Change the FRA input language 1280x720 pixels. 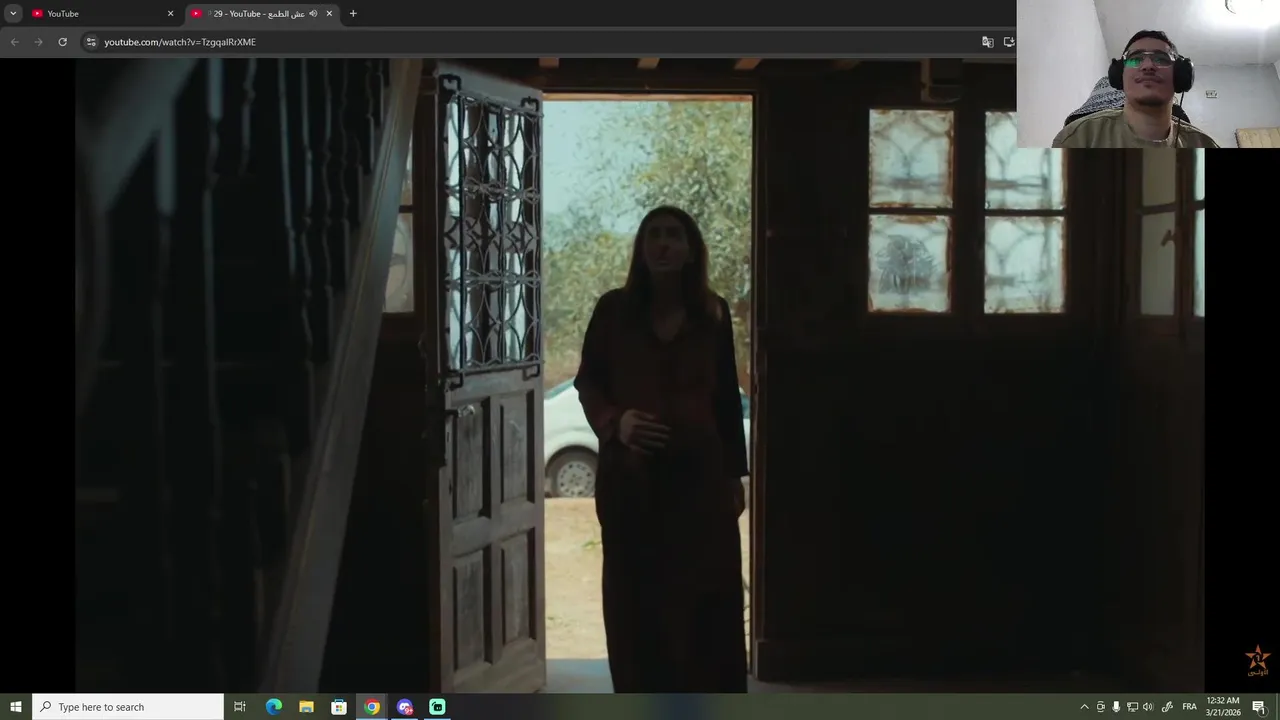point(1189,707)
